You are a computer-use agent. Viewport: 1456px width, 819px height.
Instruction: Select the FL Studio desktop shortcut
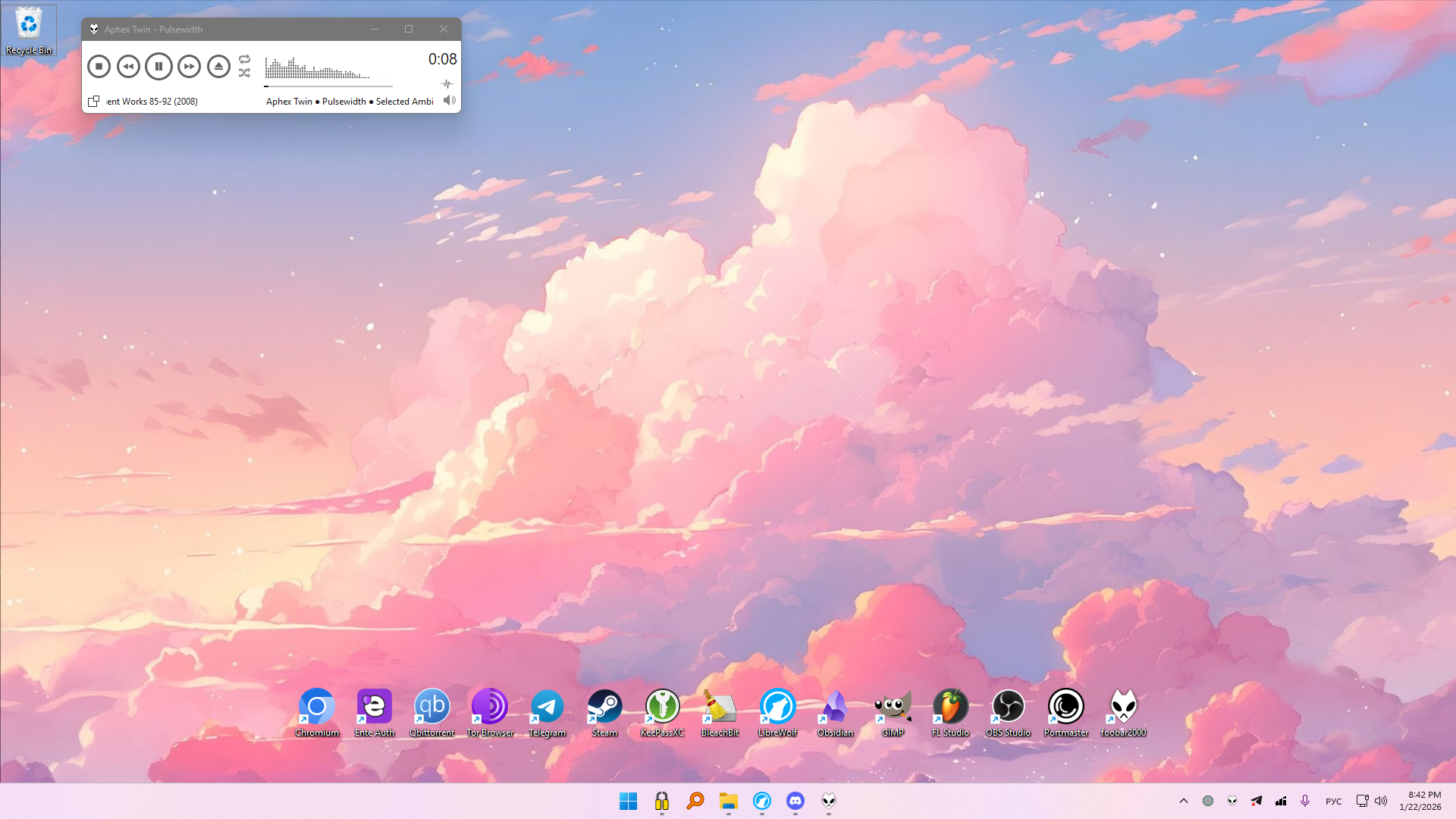pos(950,713)
